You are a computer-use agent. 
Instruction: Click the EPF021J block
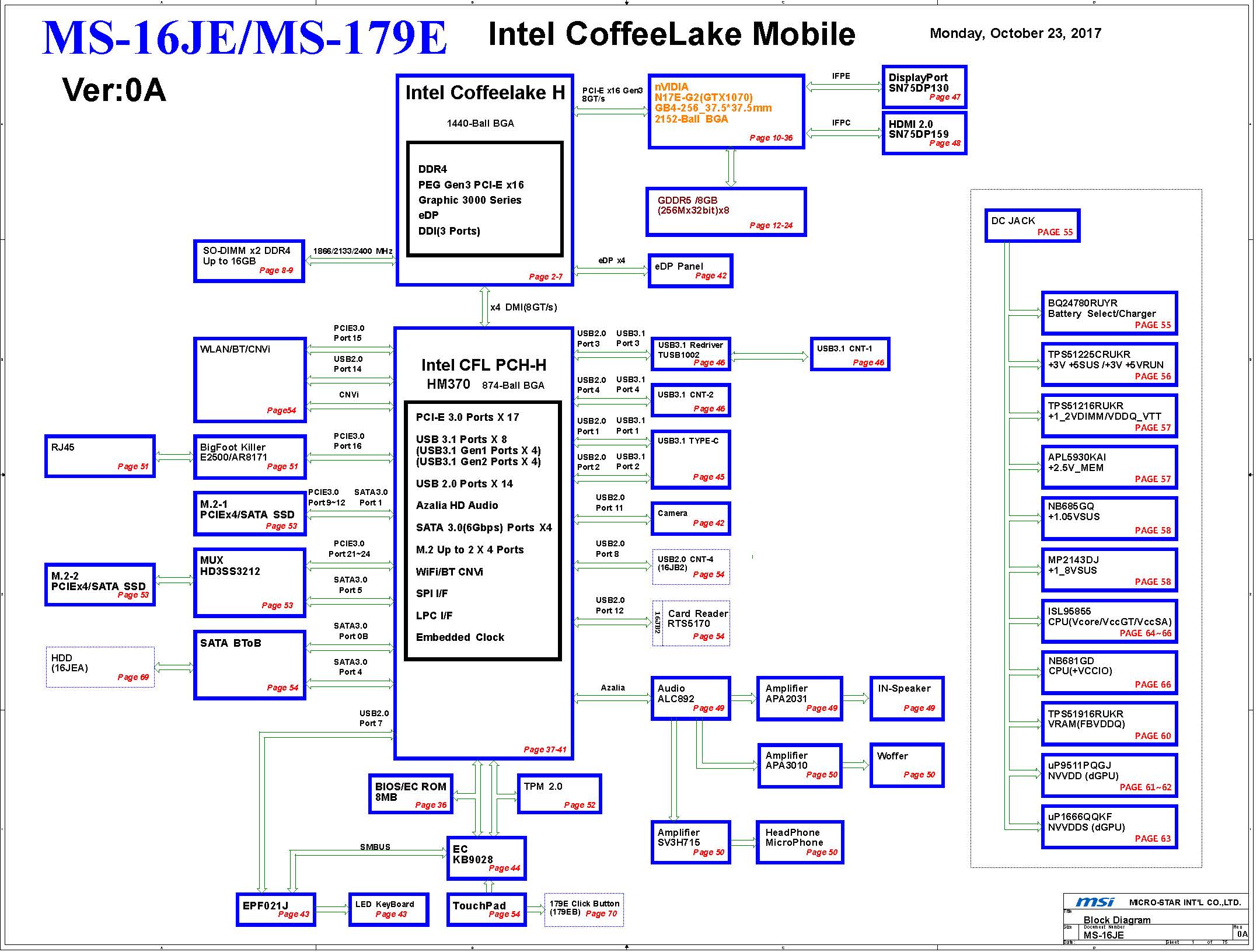coord(276,909)
